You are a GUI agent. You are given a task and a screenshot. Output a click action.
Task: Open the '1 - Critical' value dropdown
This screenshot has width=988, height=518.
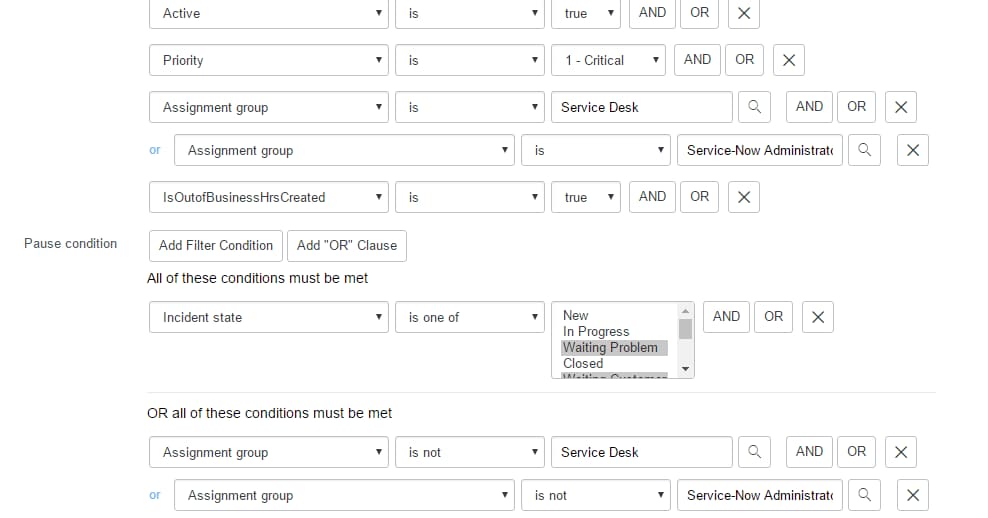pyautogui.click(x=608, y=60)
